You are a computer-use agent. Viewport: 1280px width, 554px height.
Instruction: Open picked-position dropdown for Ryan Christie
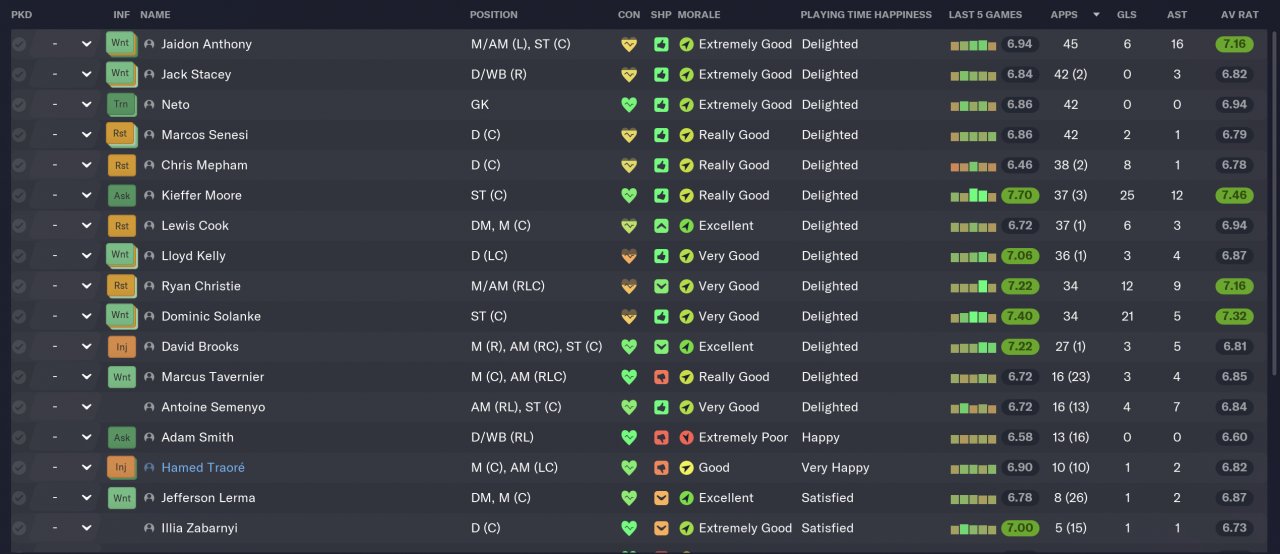(x=87, y=287)
